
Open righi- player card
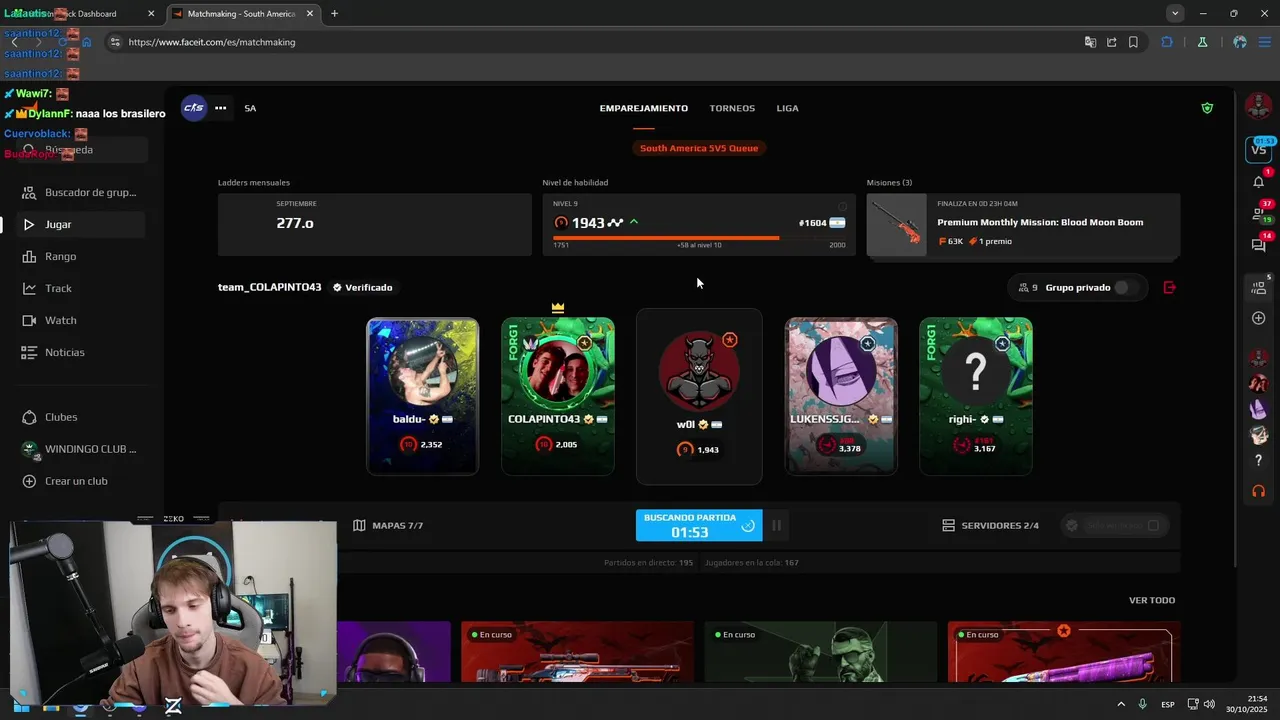click(x=976, y=396)
